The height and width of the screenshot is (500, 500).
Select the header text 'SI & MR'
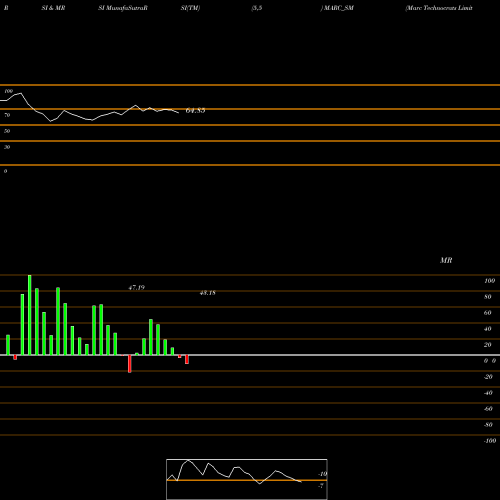coord(53,8)
